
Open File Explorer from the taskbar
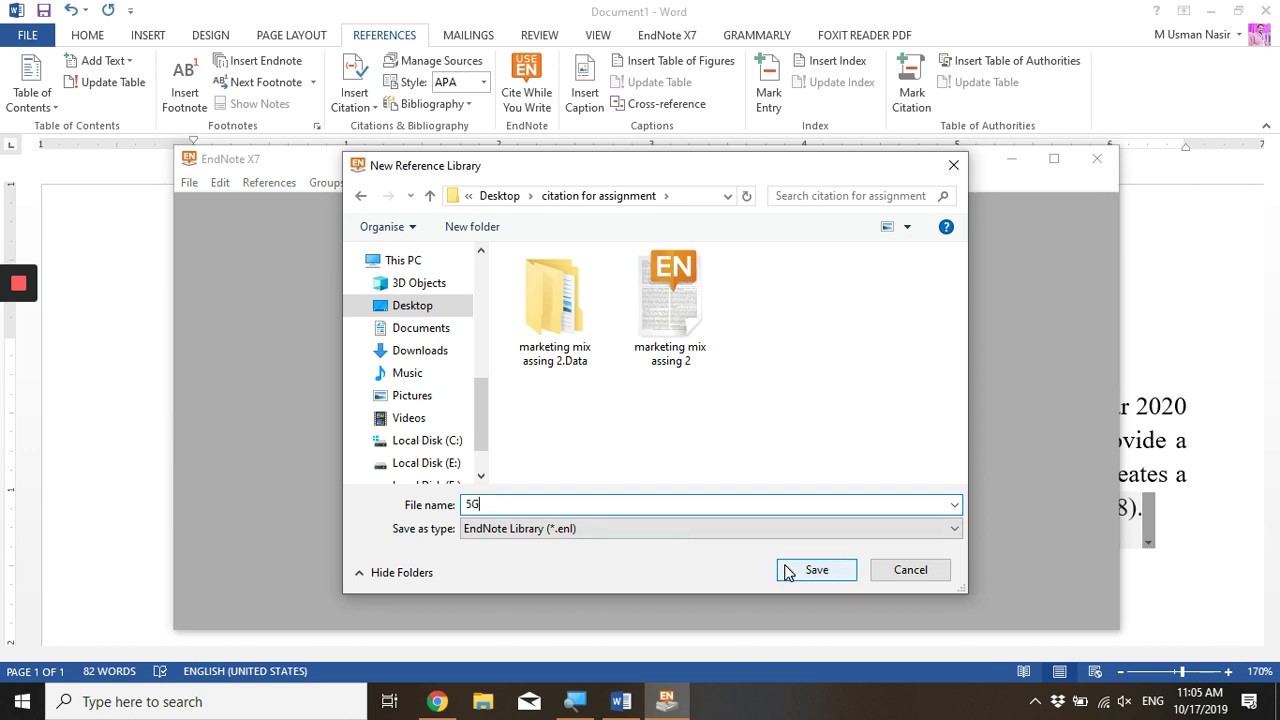tap(483, 701)
